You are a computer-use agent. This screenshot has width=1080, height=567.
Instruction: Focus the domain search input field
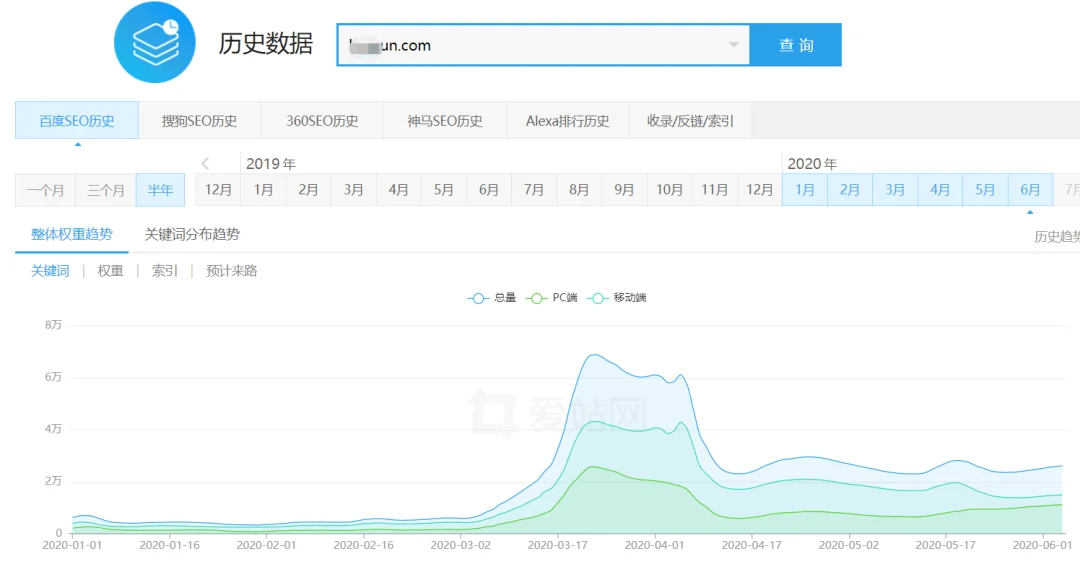tap(543, 45)
